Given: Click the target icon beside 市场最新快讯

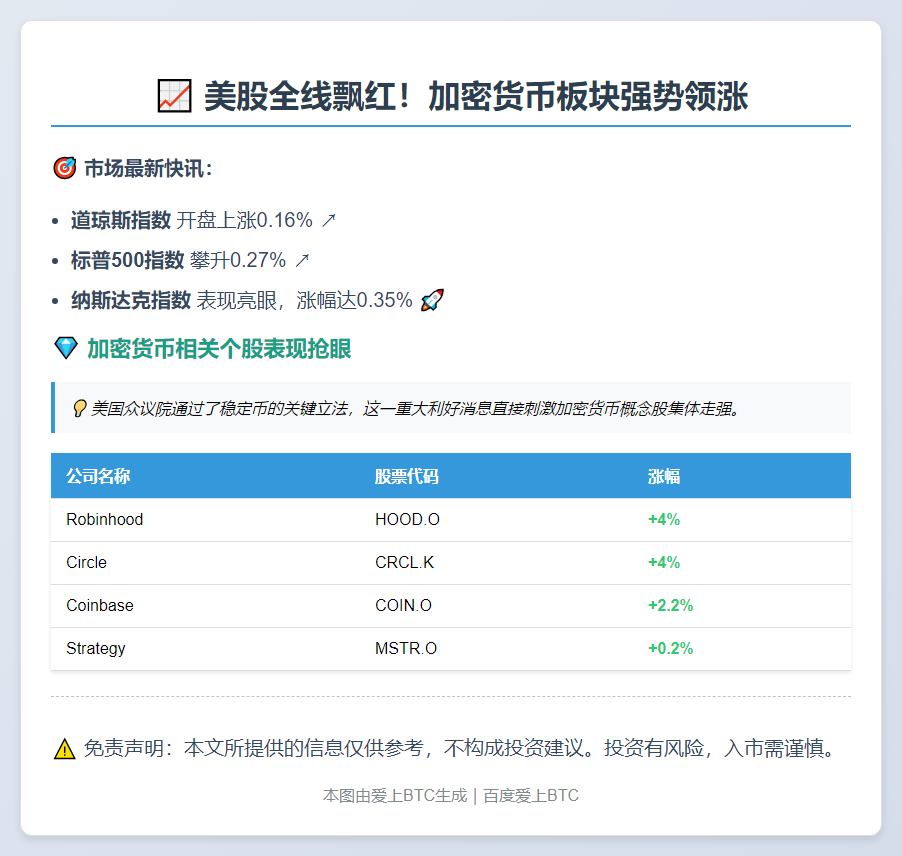Looking at the screenshot, I should pyautogui.click(x=64, y=168).
